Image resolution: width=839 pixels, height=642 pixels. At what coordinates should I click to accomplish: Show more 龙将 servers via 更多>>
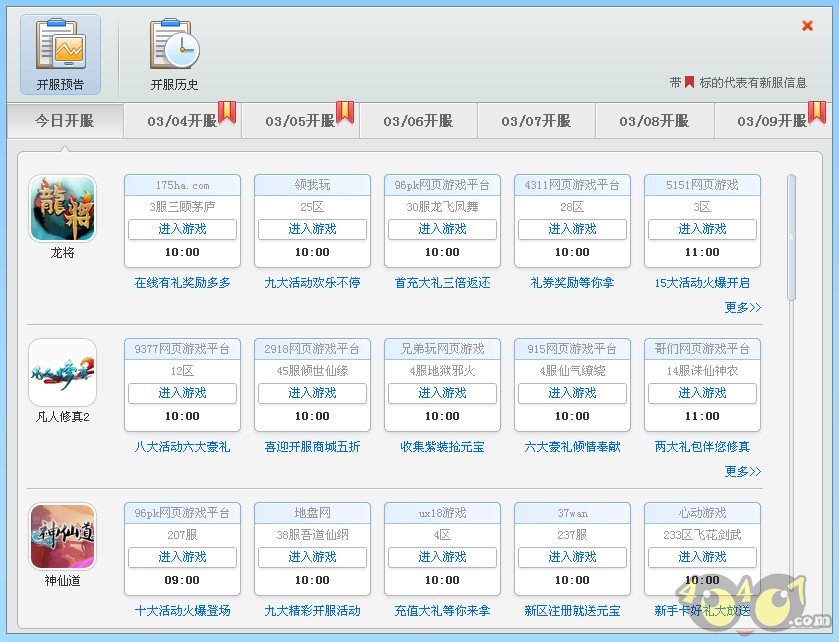coord(743,308)
